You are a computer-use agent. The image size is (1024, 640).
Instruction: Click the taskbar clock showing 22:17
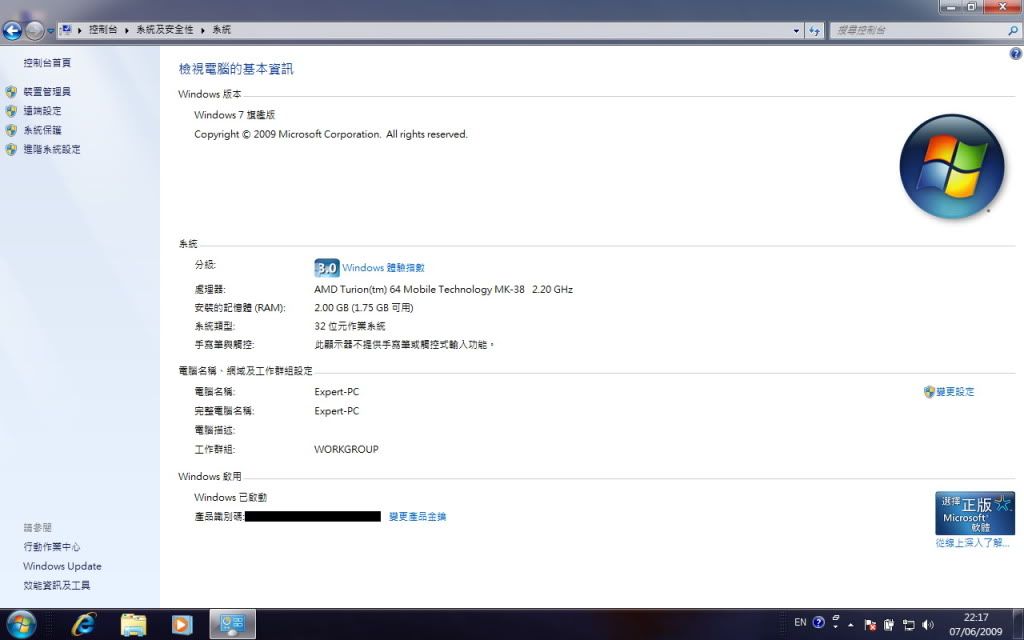pyautogui.click(x=976, y=625)
